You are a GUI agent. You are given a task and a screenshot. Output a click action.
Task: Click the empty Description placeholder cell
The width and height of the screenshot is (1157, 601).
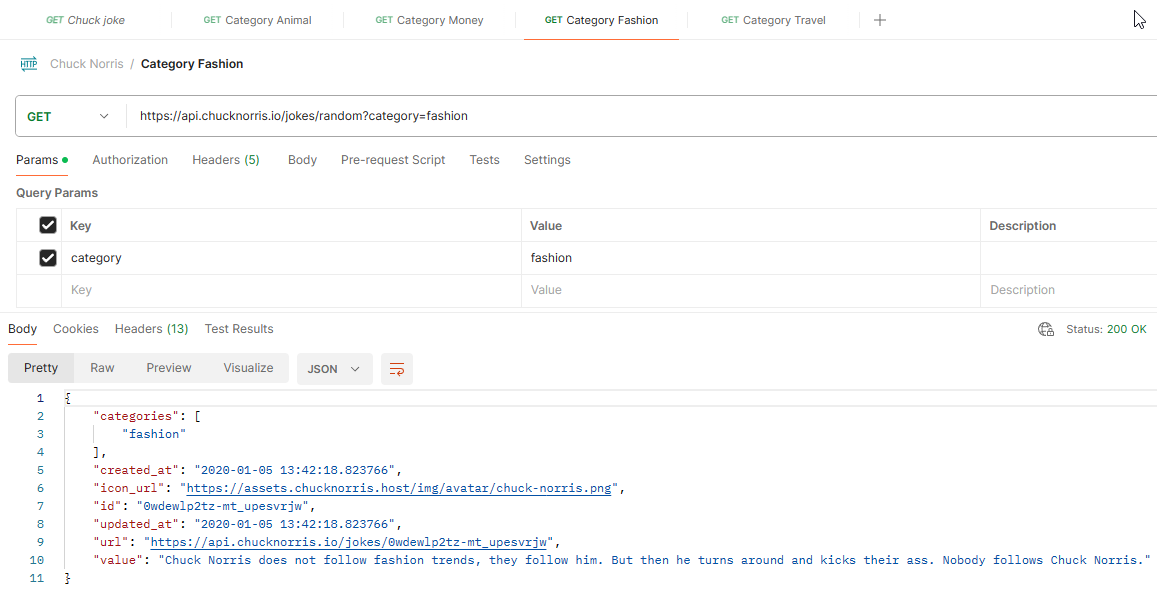[1068, 290]
